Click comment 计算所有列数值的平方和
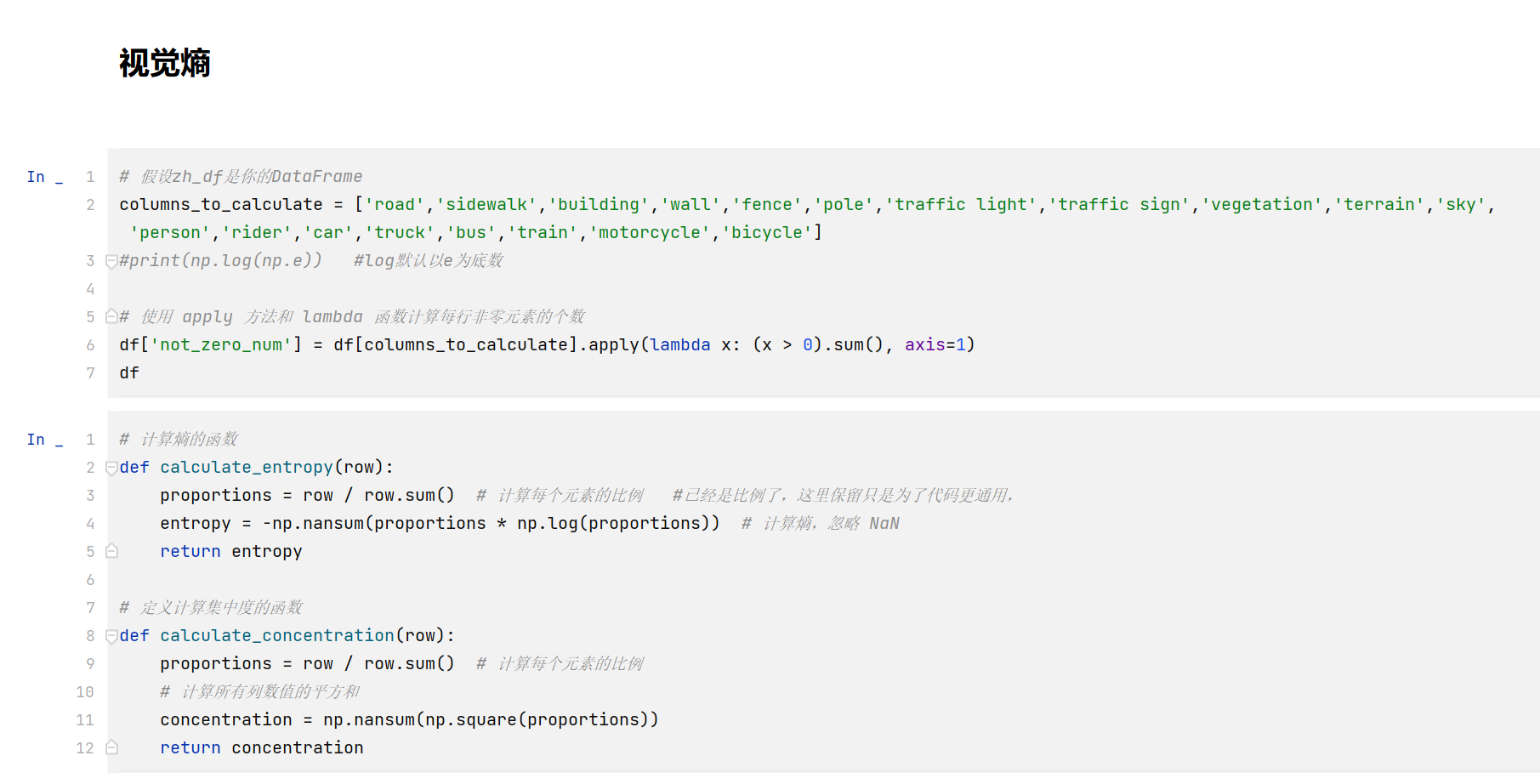 click(x=260, y=692)
